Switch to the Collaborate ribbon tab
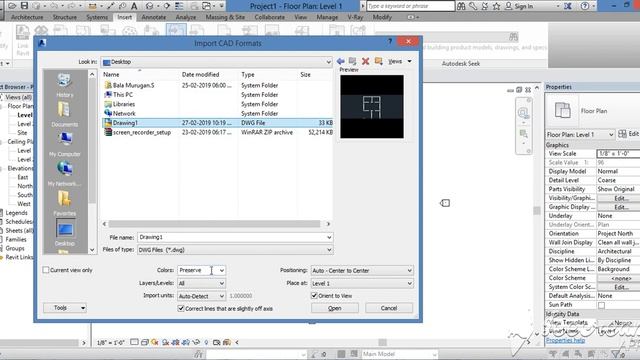This screenshot has width=640, height=360. 270,17
